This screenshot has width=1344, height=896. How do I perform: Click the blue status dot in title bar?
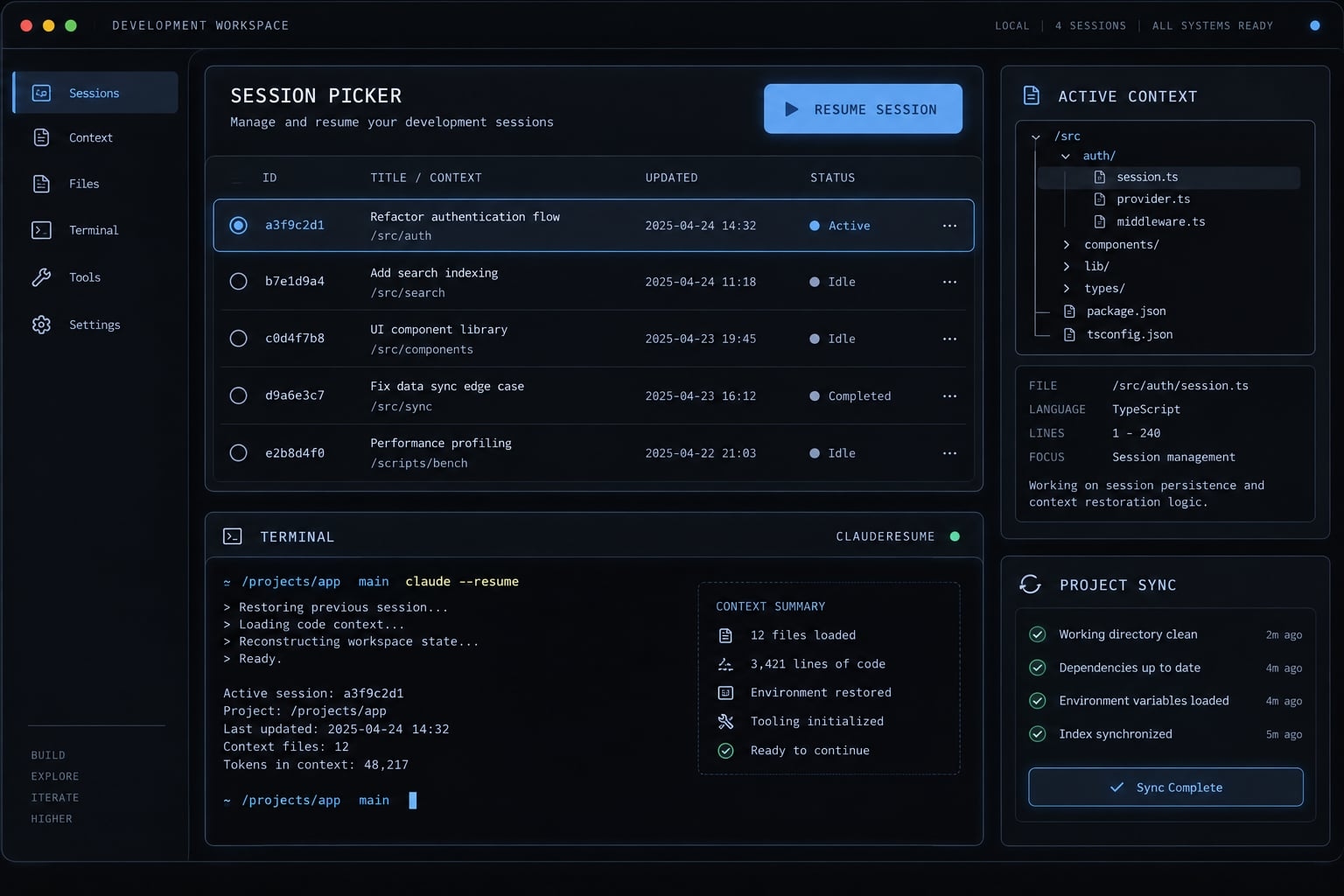click(1314, 25)
